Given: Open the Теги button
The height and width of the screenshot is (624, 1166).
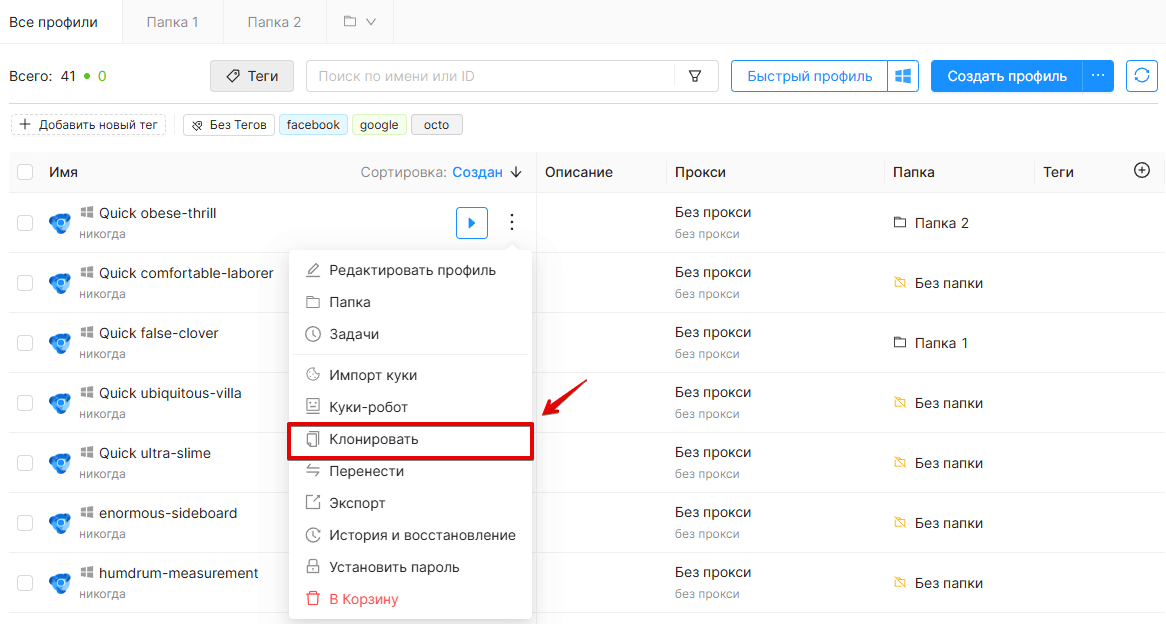Looking at the screenshot, I should (x=252, y=76).
